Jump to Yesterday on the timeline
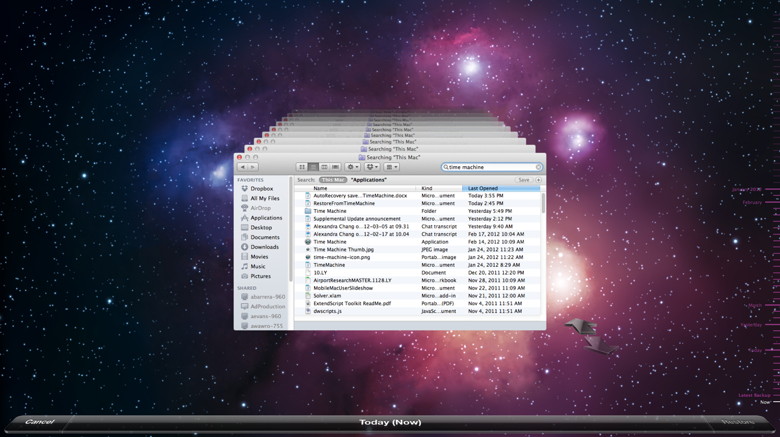The height and width of the screenshot is (437, 780). [751, 325]
